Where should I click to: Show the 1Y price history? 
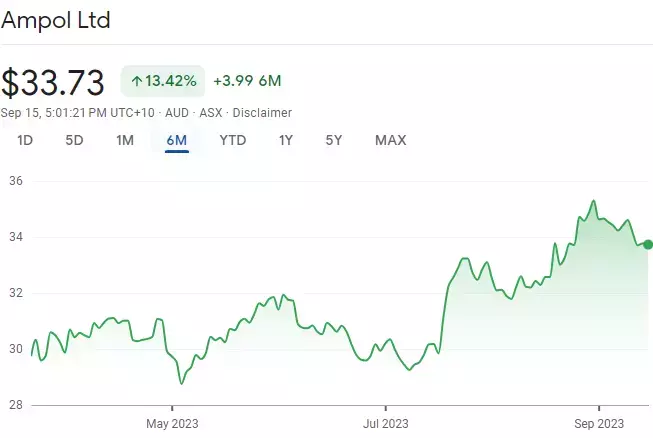pyautogui.click(x=286, y=140)
